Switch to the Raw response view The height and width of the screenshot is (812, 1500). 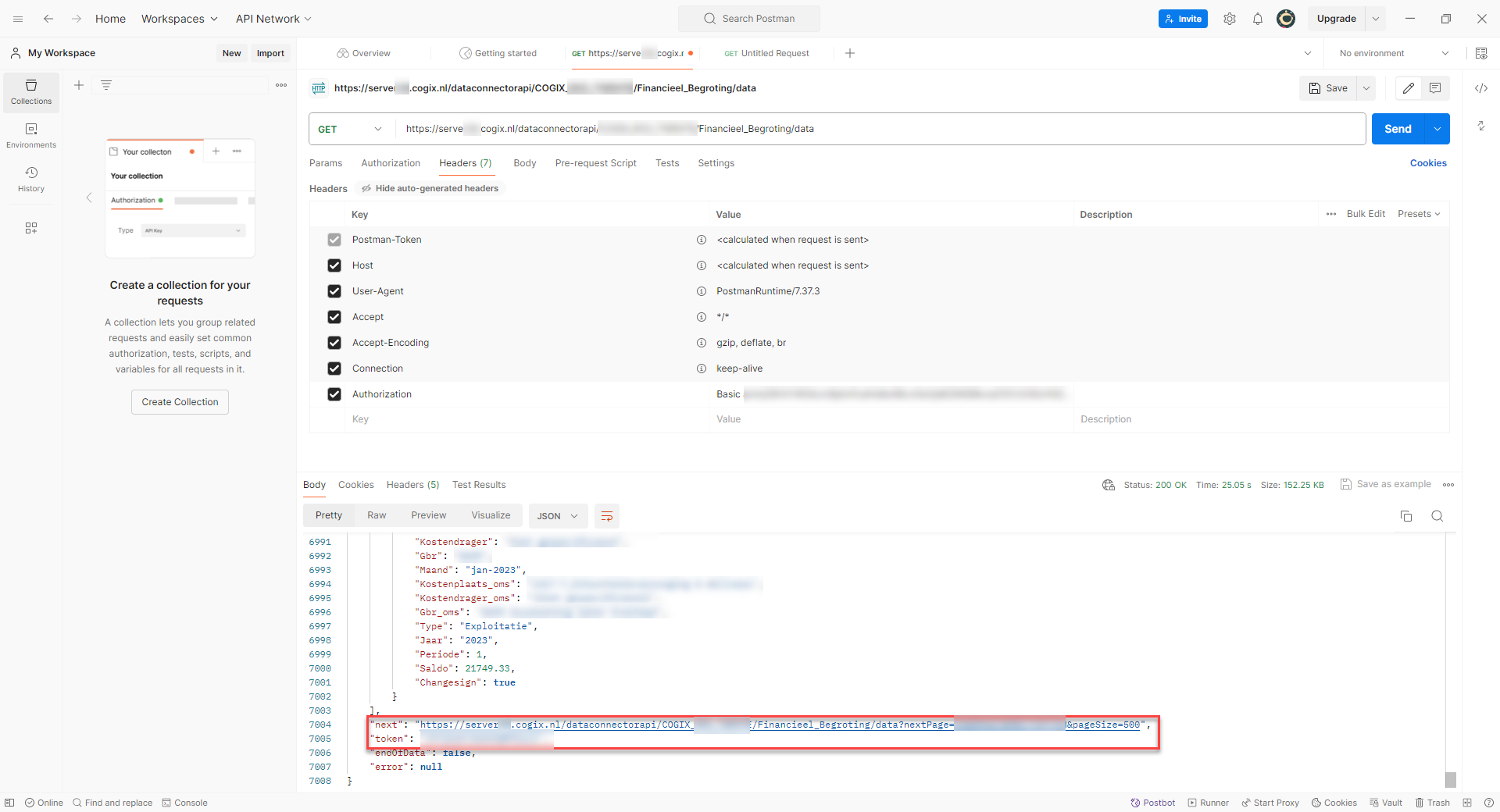pos(377,515)
